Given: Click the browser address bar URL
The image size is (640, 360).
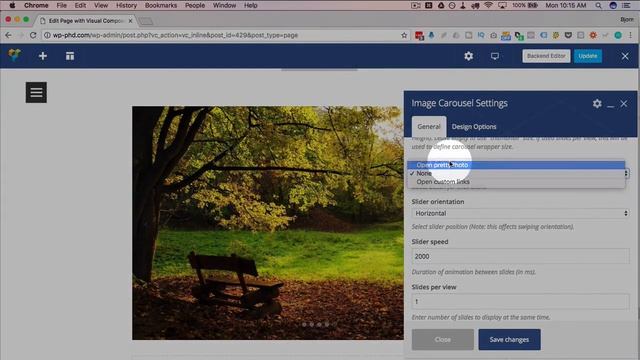Looking at the screenshot, I should [175, 36].
